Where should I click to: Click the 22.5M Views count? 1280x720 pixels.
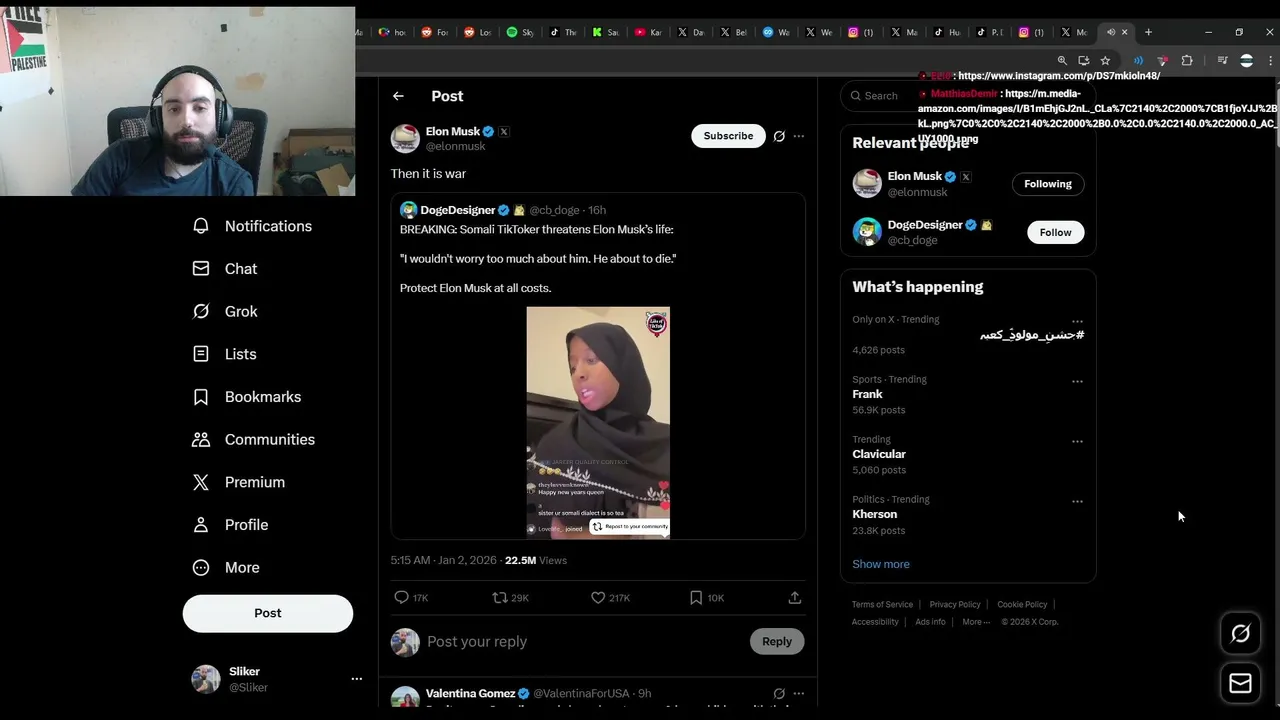[x=536, y=560]
